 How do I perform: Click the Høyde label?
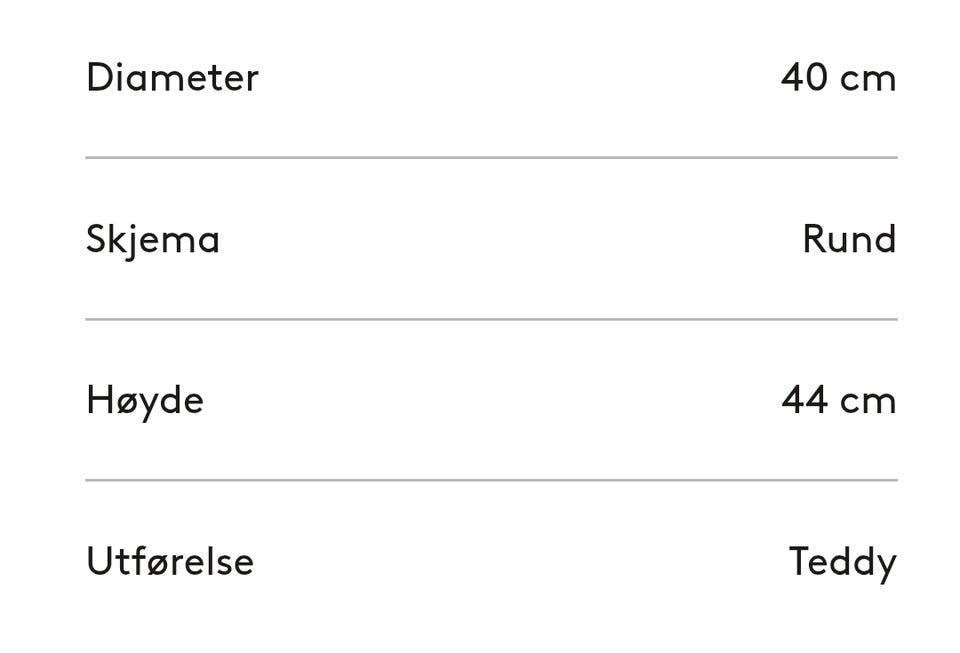pyautogui.click(x=145, y=400)
